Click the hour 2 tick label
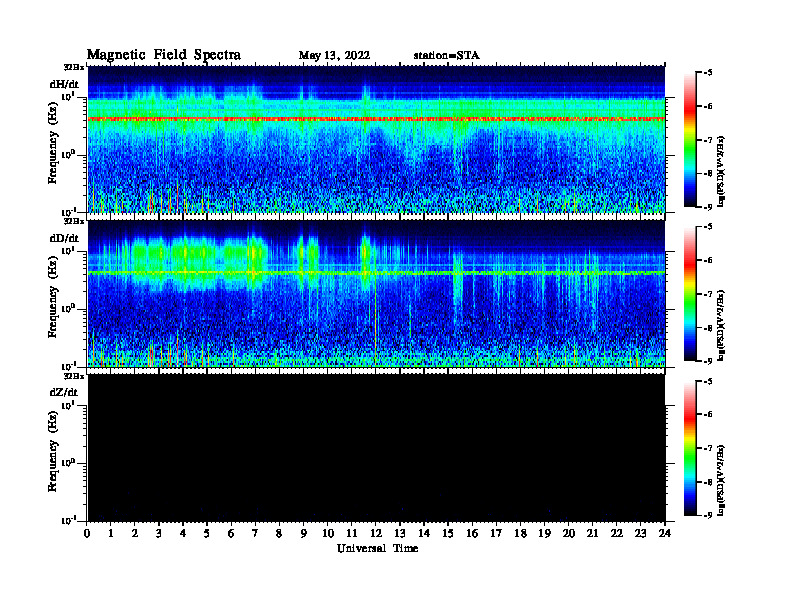Screen dimensions: 792x612 [x=135, y=534]
